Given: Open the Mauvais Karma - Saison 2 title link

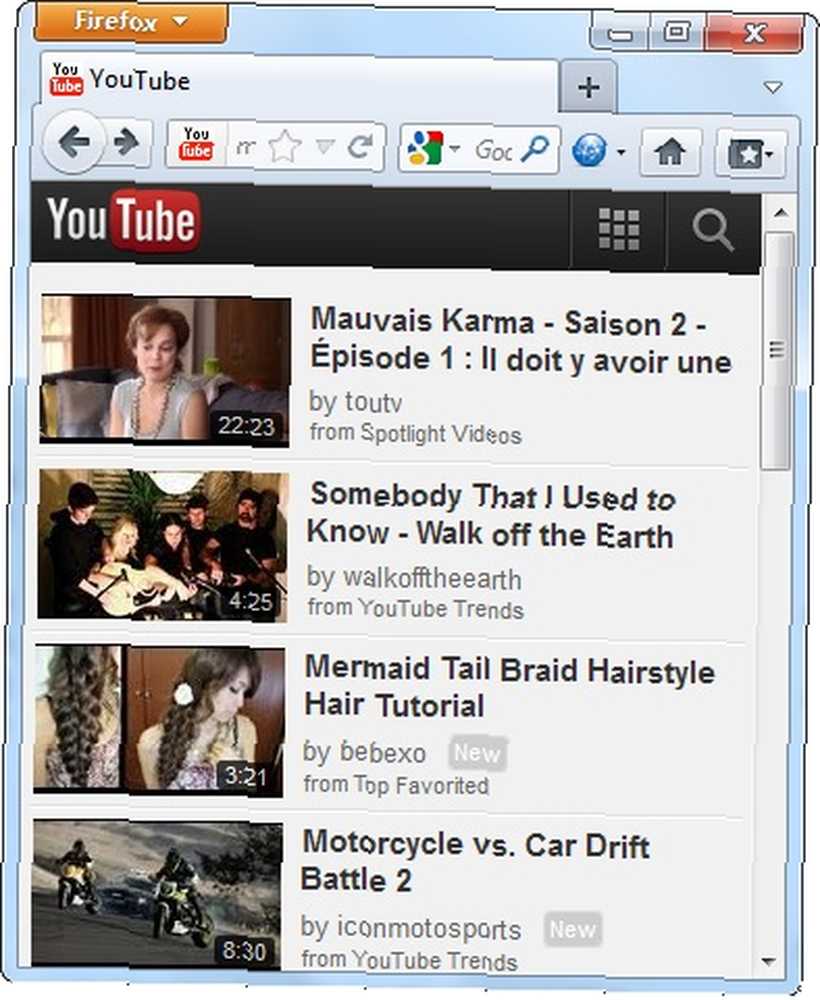Looking at the screenshot, I should click(520, 341).
